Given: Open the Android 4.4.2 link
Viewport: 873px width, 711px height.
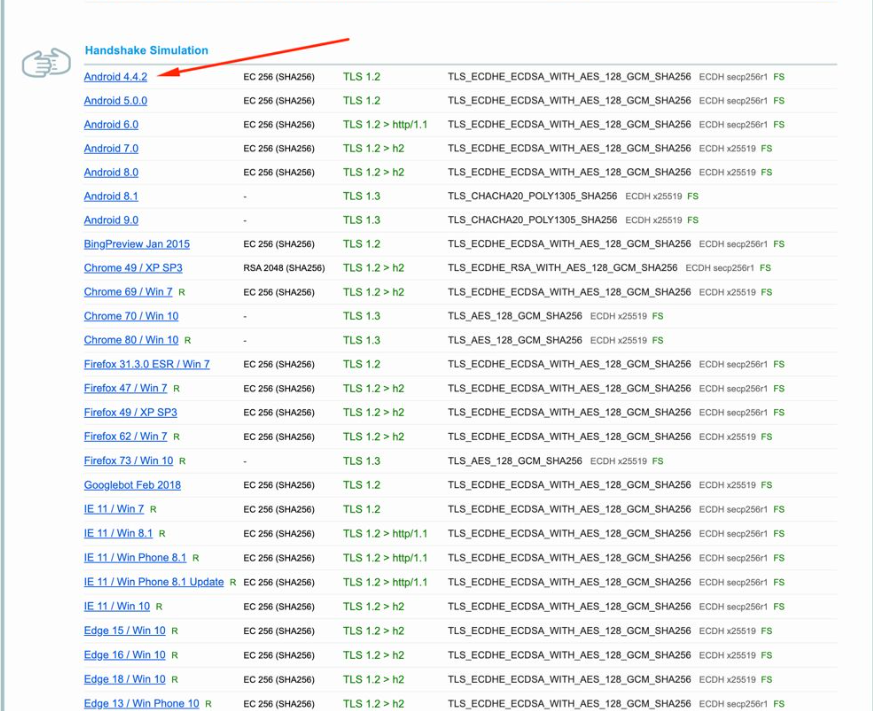Looking at the screenshot, I should 115,77.
